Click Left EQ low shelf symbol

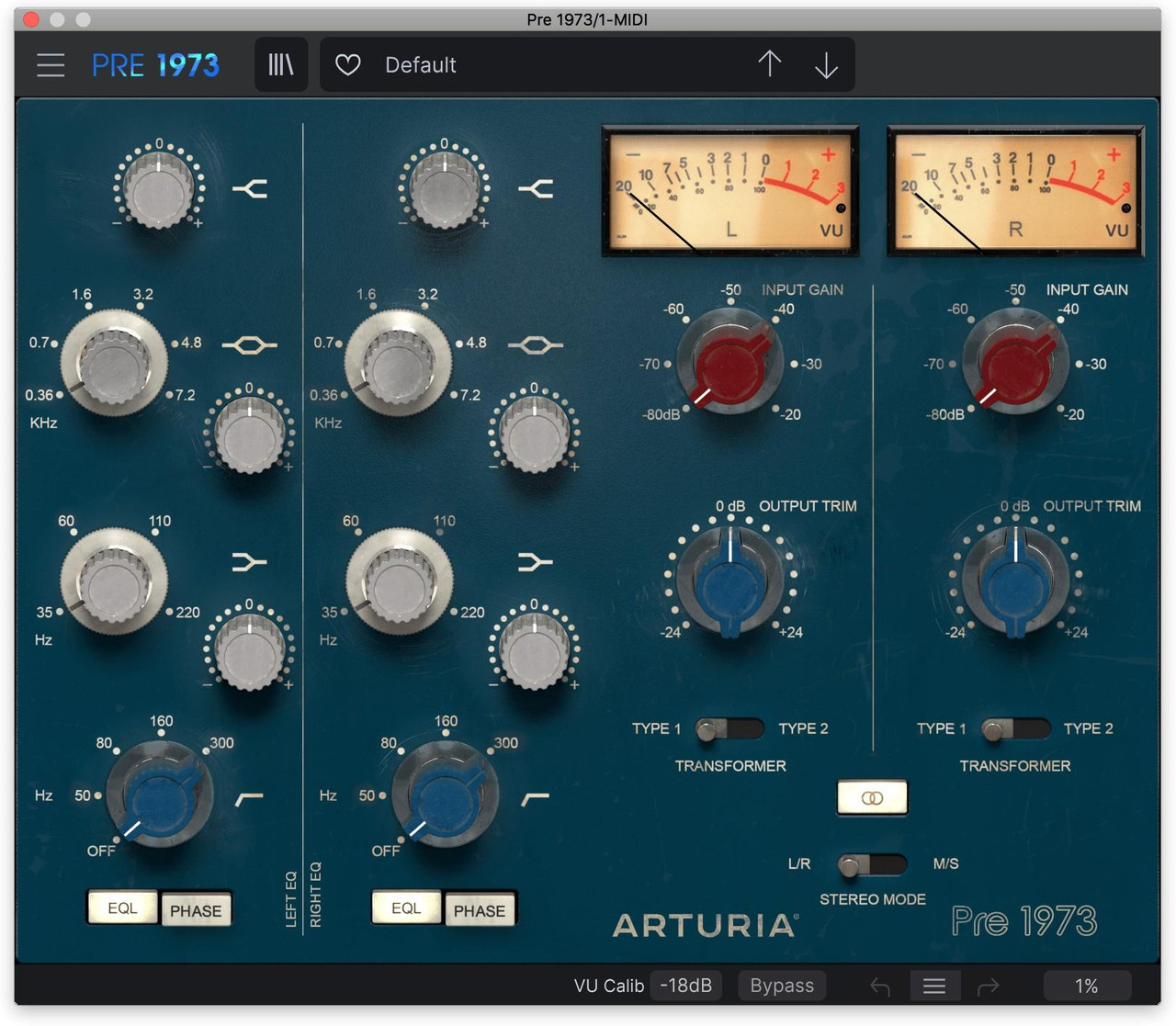coord(249,562)
